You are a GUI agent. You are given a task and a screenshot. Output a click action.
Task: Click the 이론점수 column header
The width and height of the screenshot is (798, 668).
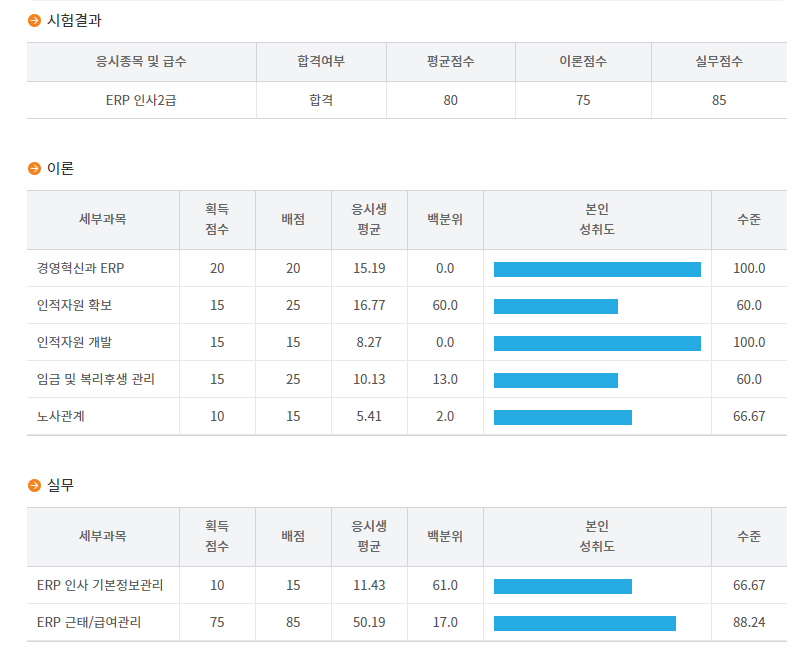tap(583, 62)
